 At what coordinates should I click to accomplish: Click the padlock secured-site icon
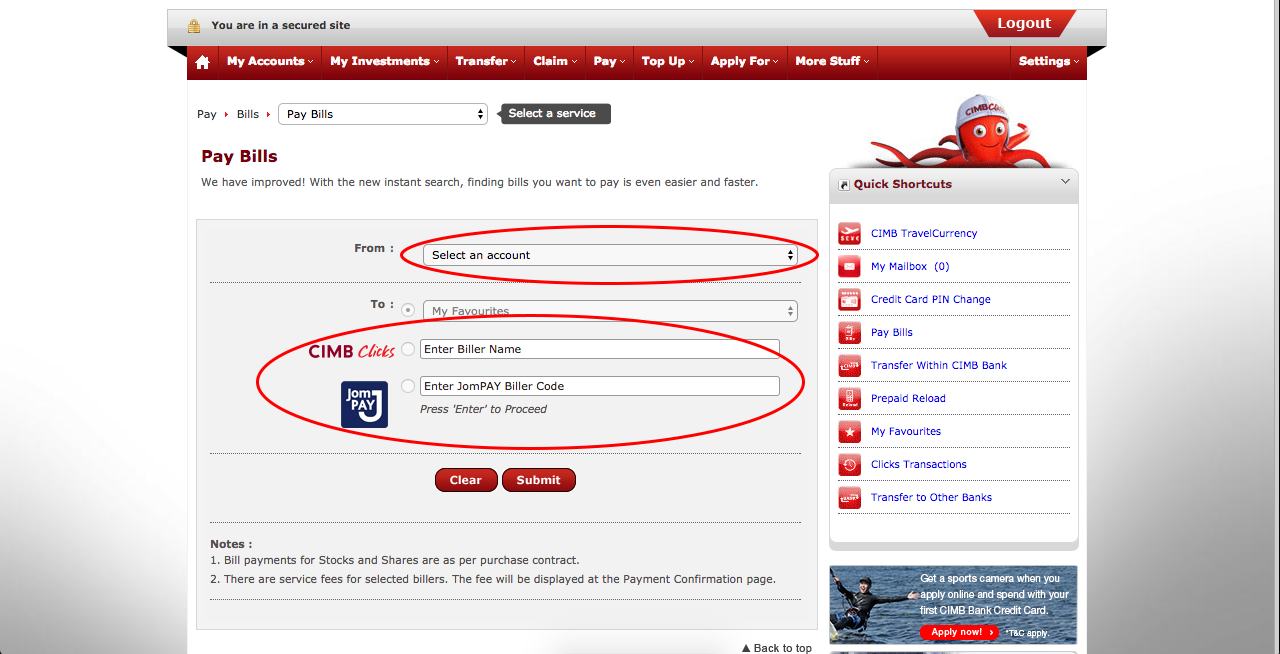tap(194, 25)
